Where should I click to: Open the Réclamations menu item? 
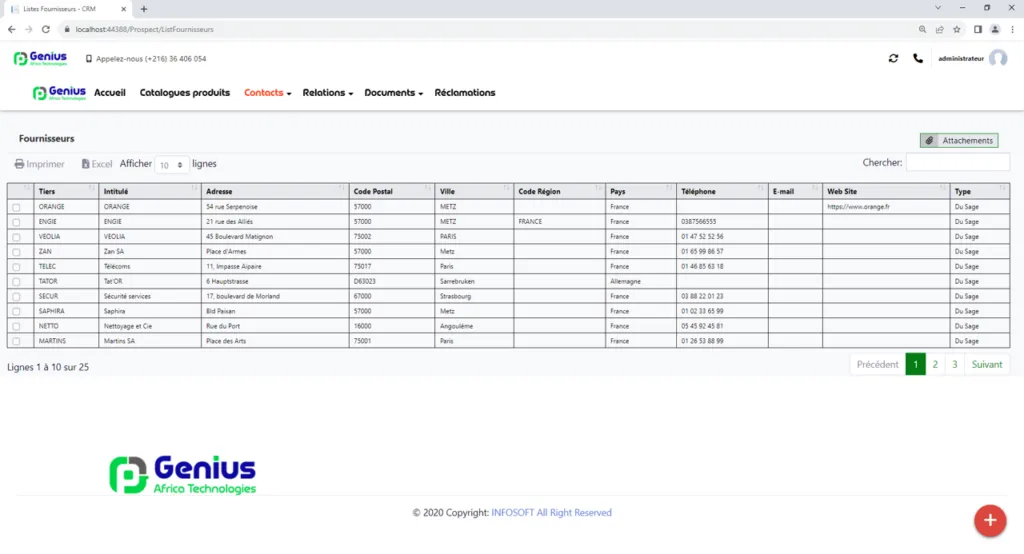pos(465,93)
